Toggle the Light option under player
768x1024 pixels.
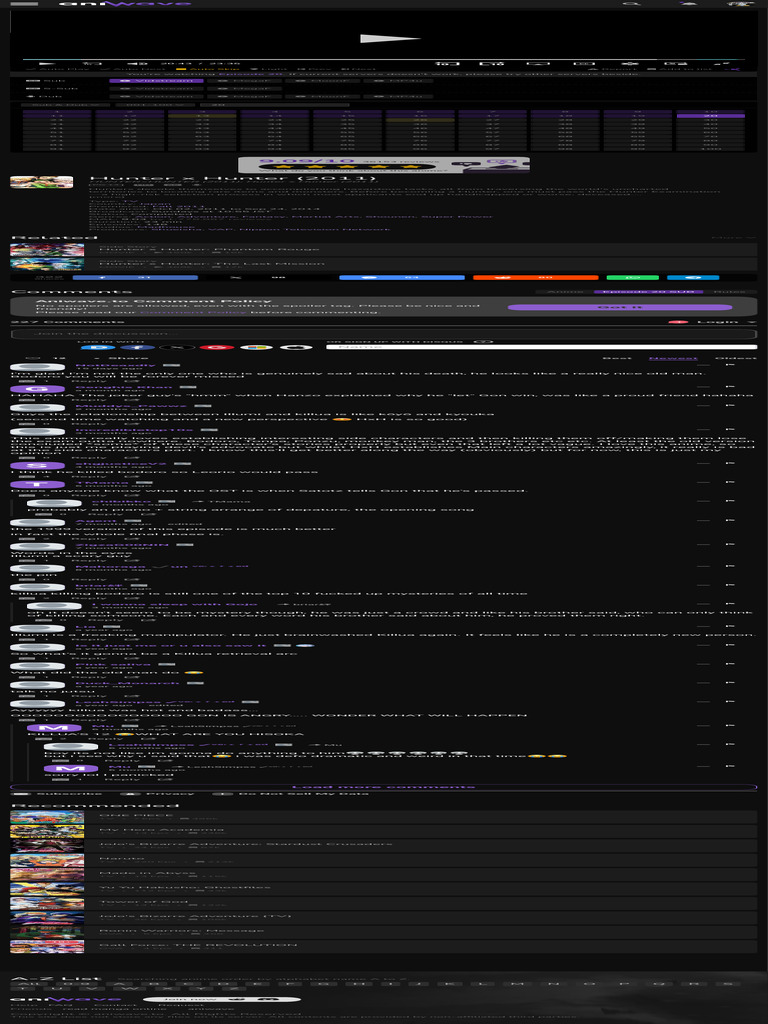coord(268,69)
